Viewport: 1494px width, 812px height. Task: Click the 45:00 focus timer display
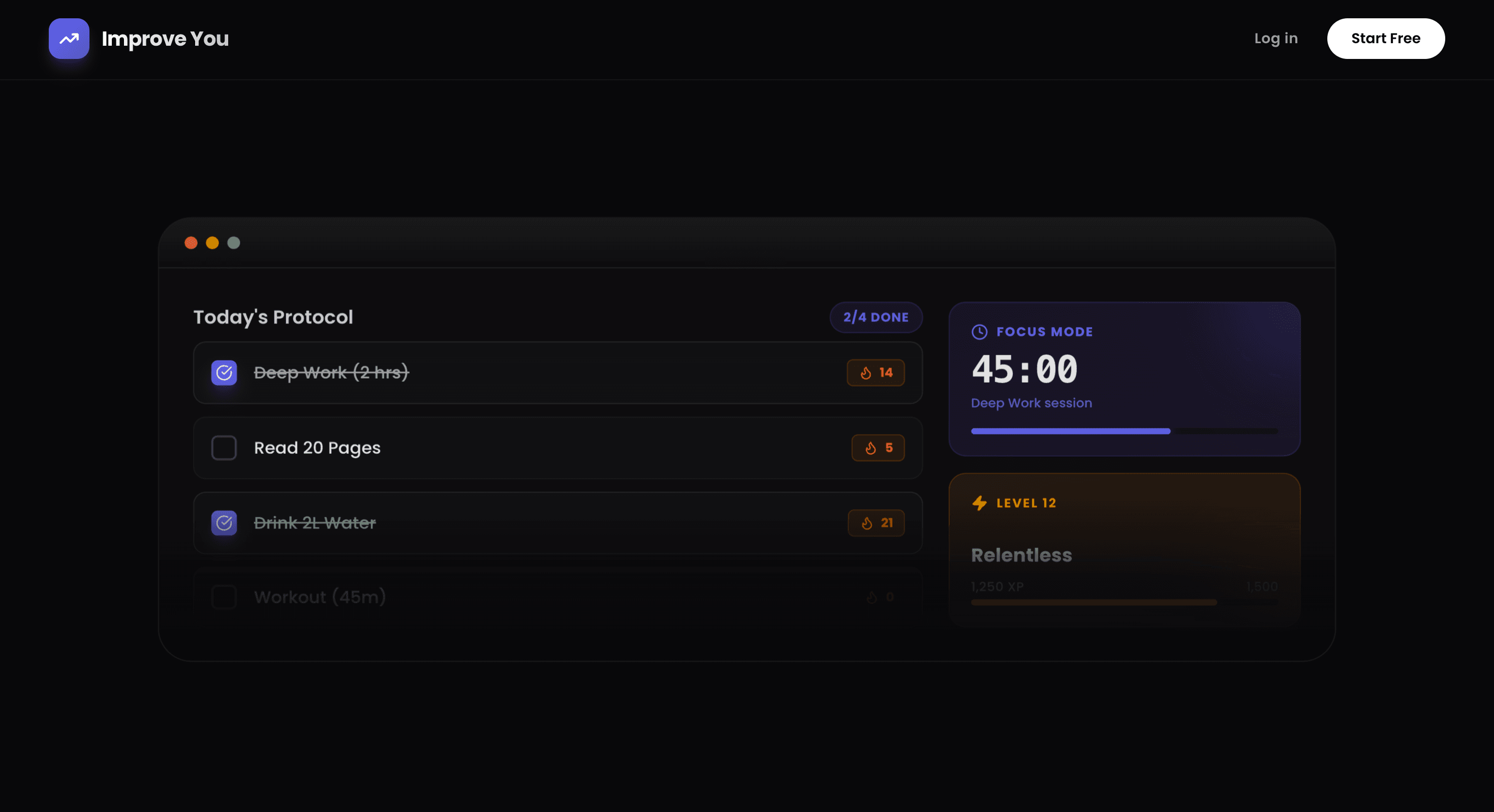click(1024, 369)
